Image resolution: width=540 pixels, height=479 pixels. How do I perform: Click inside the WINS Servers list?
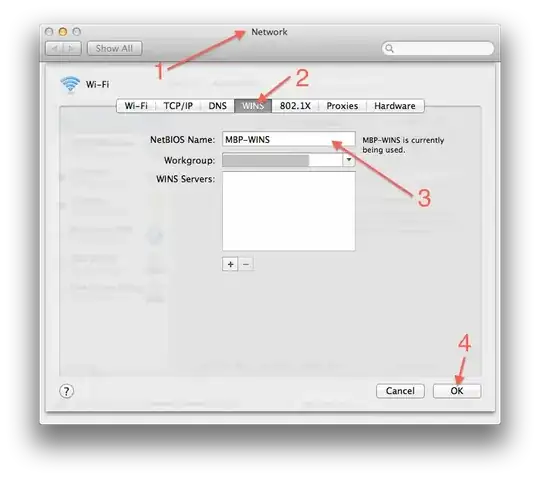(289, 211)
